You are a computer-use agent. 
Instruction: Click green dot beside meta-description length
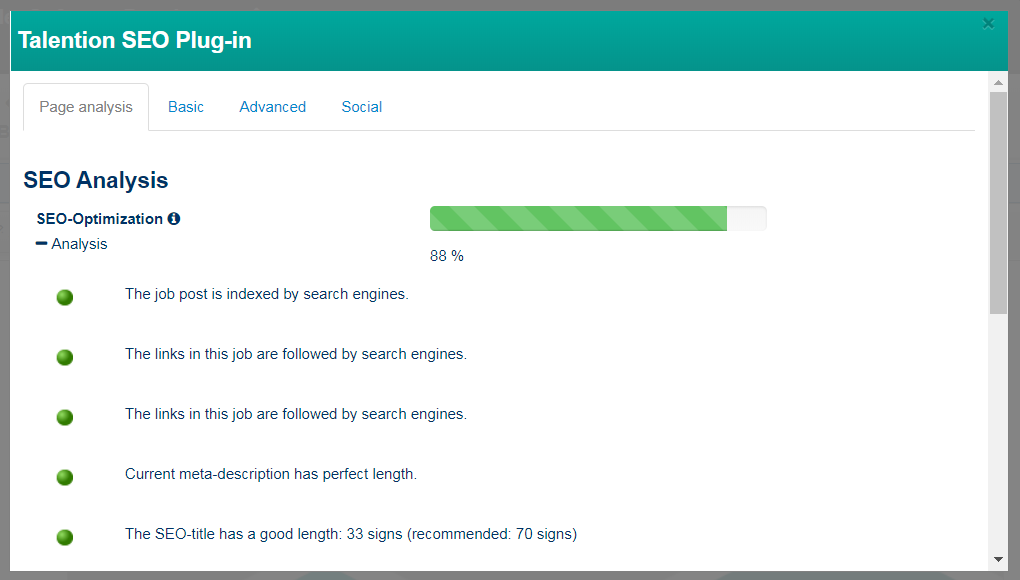[65, 477]
